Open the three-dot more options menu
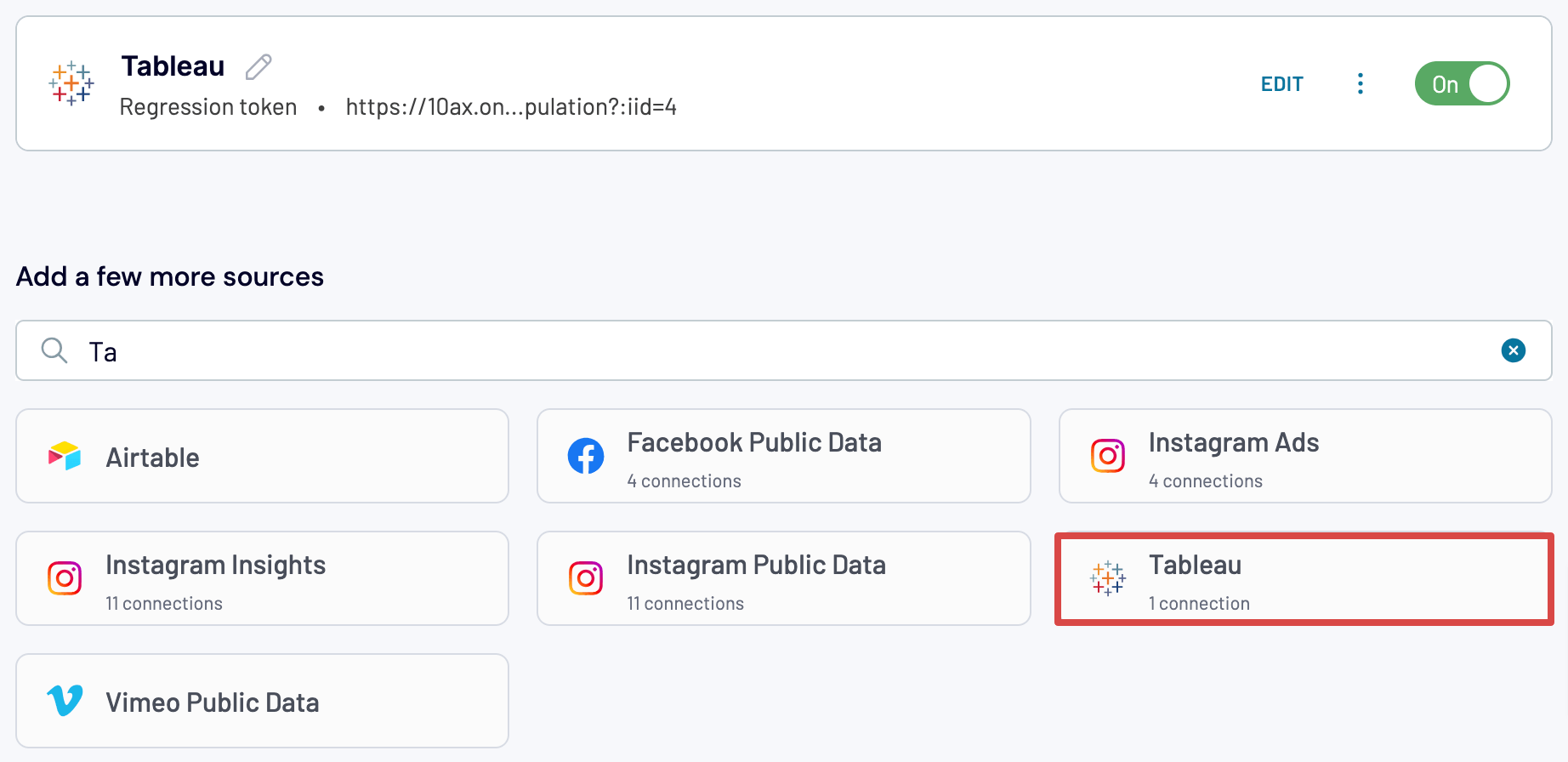Screen dimensions: 1568x762 [1361, 83]
